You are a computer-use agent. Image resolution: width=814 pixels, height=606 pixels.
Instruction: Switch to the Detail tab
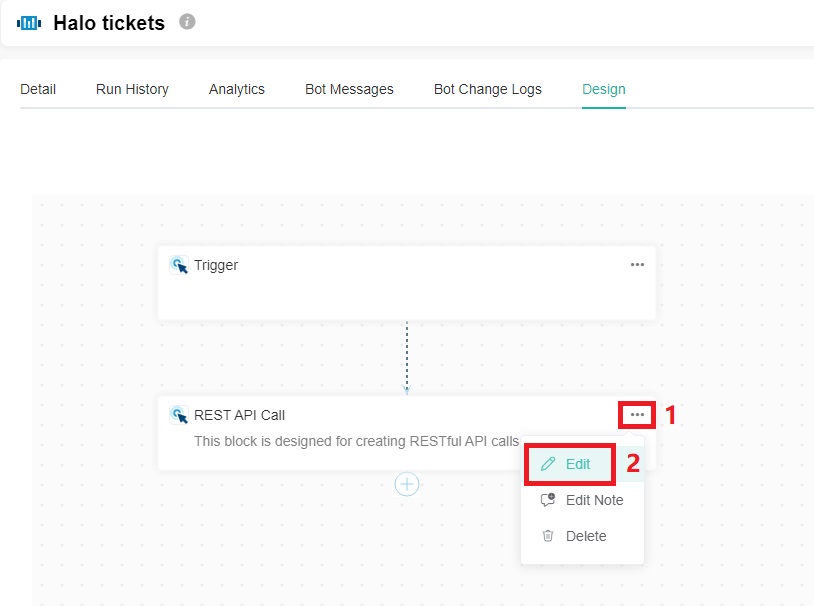pyautogui.click(x=38, y=89)
